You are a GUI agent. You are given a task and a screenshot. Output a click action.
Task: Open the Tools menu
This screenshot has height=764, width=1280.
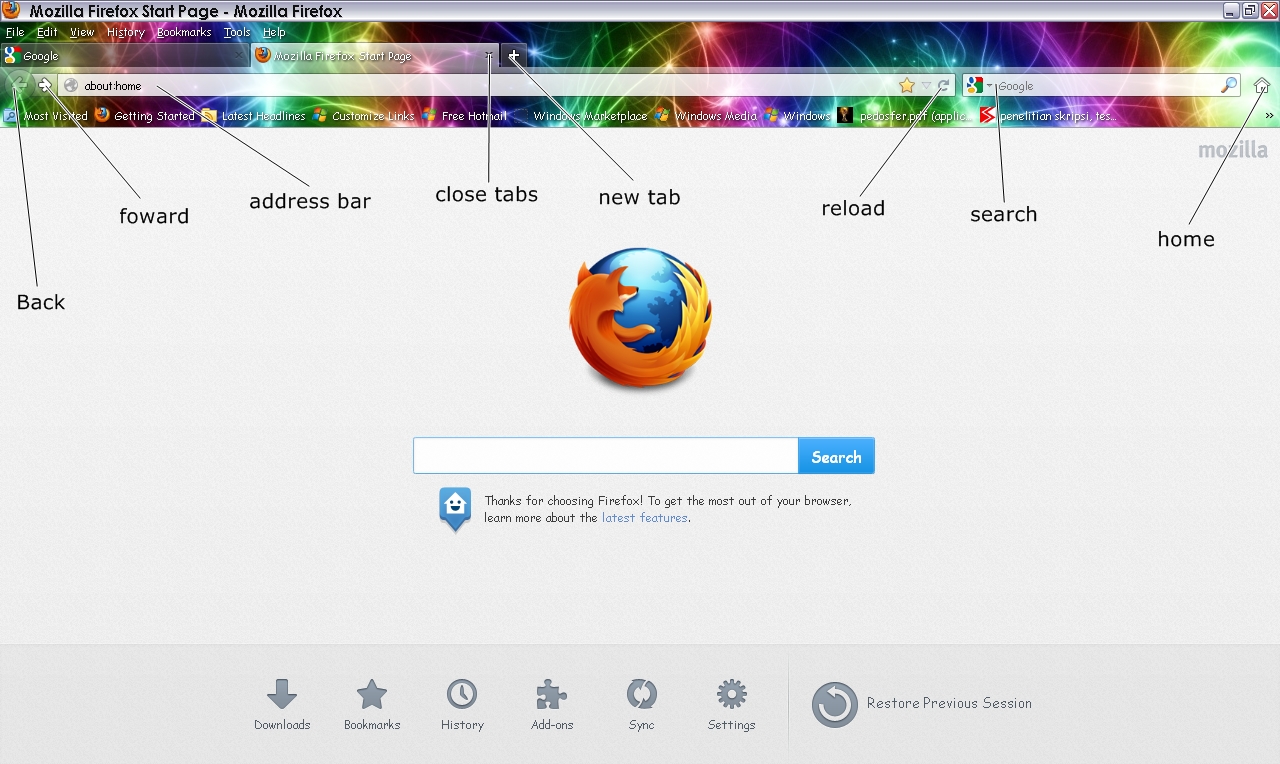pos(236,31)
